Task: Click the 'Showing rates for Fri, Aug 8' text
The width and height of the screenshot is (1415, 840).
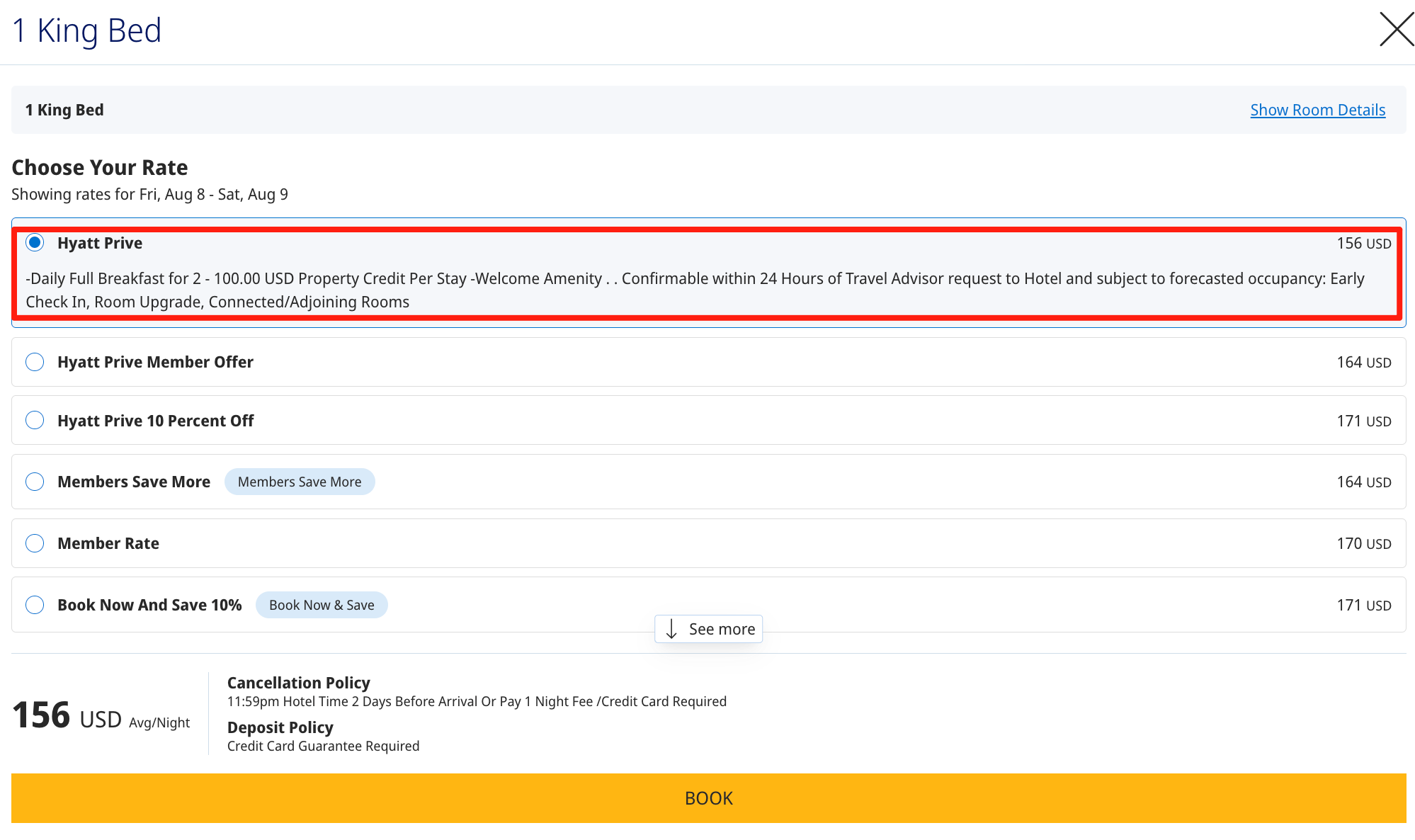Action: point(107,194)
